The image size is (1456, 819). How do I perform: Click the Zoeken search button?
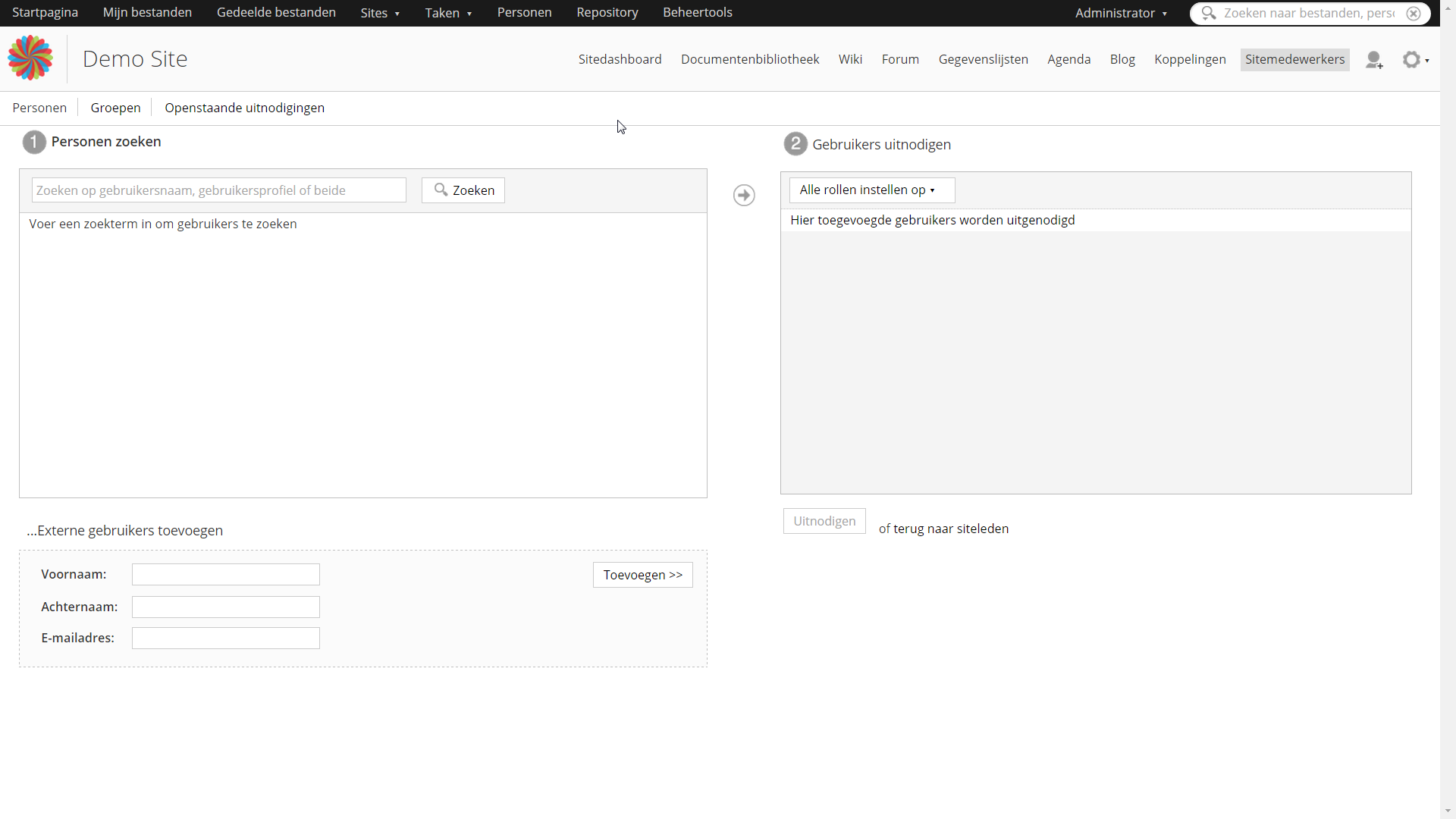463,190
